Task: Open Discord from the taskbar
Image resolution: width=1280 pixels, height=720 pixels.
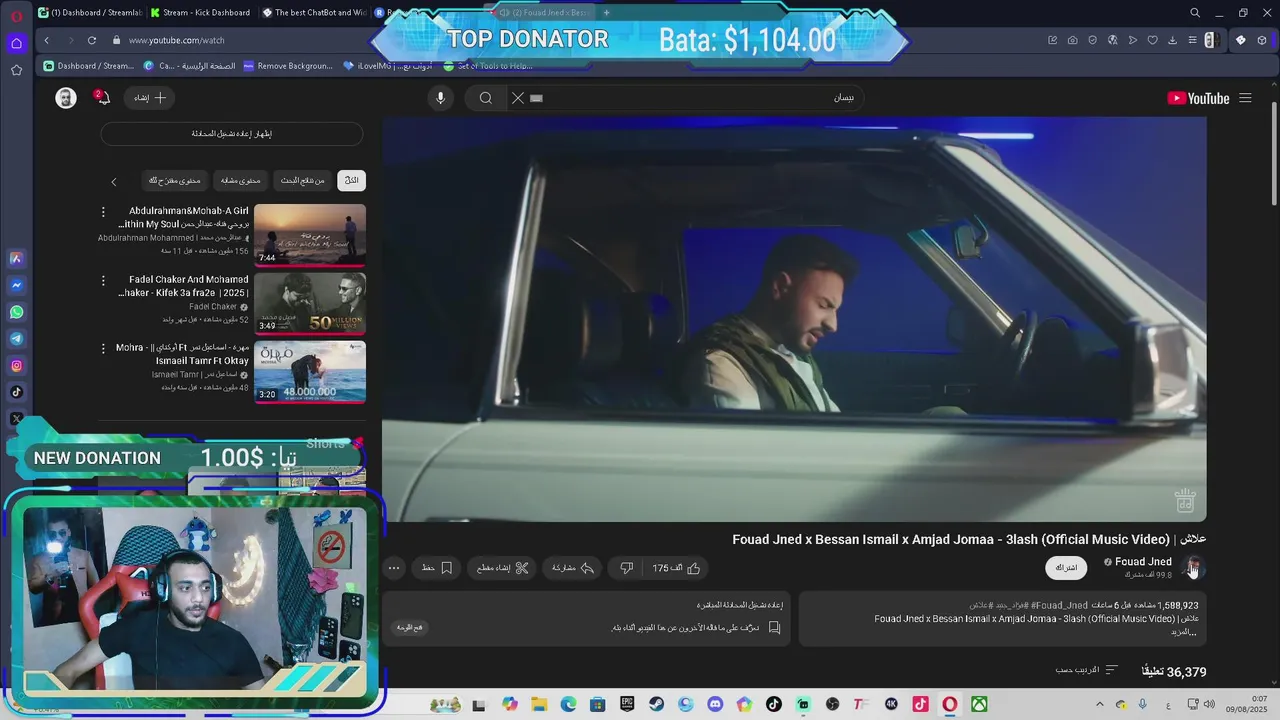Action: 715,704
